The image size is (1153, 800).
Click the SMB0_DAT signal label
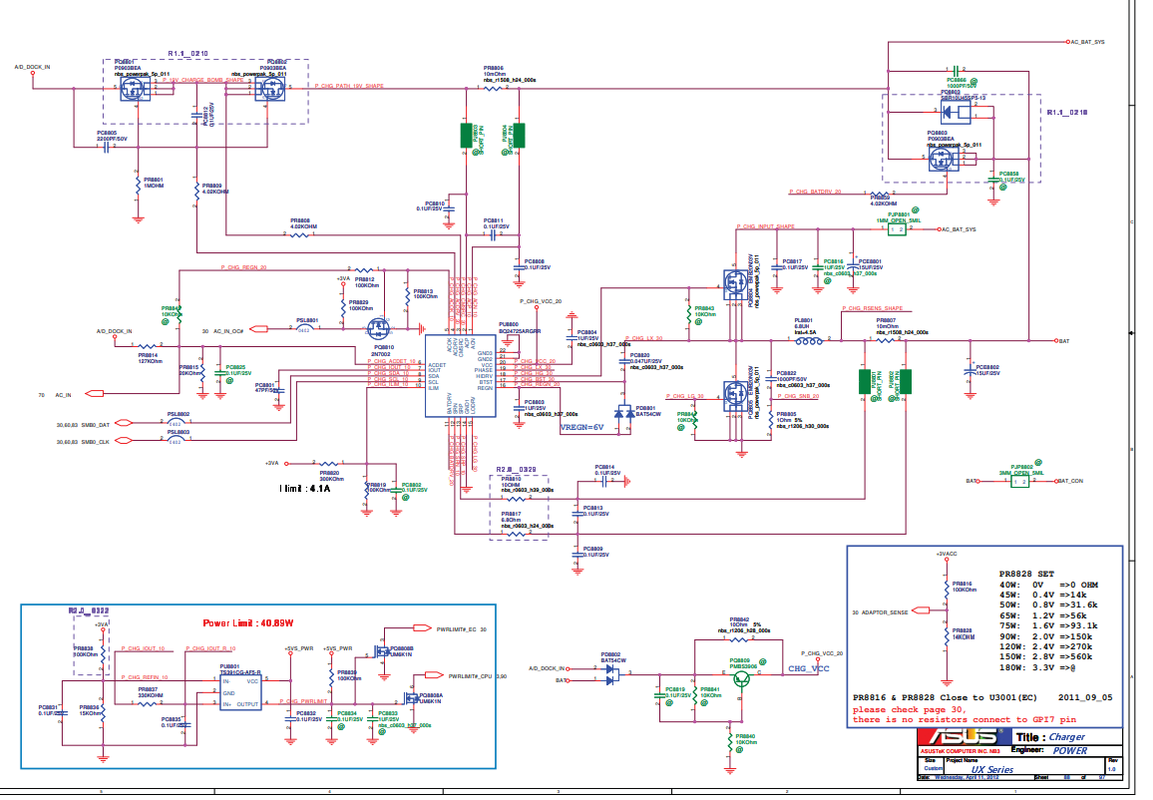pyautogui.click(x=95, y=424)
